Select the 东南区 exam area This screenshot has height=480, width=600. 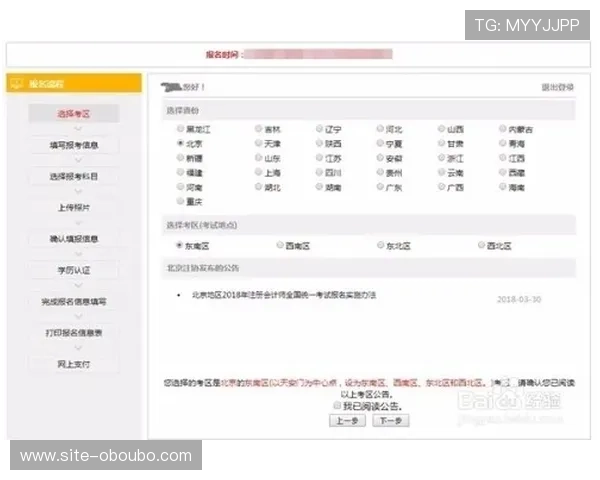coord(179,245)
